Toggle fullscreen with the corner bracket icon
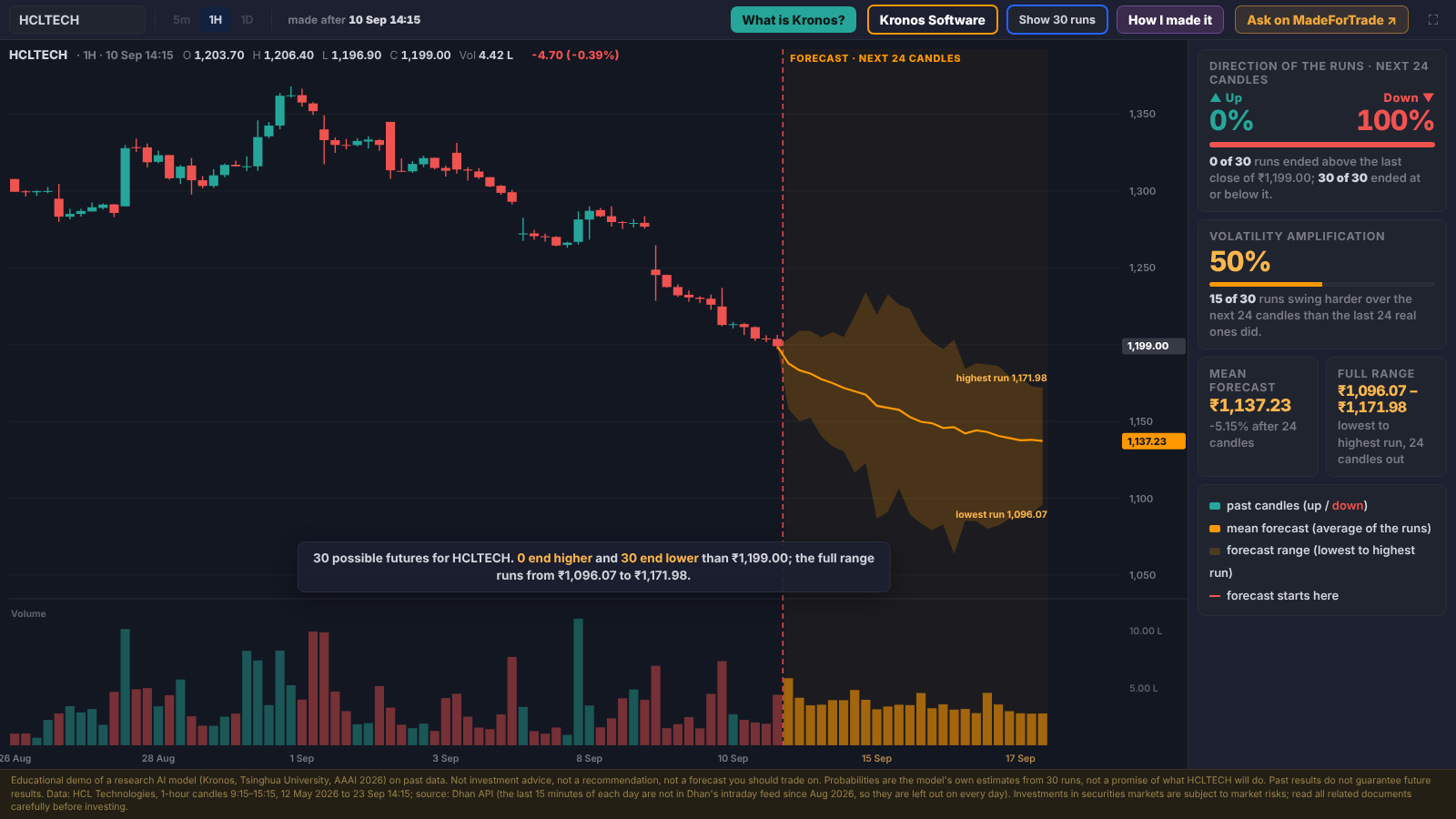 1433,20
